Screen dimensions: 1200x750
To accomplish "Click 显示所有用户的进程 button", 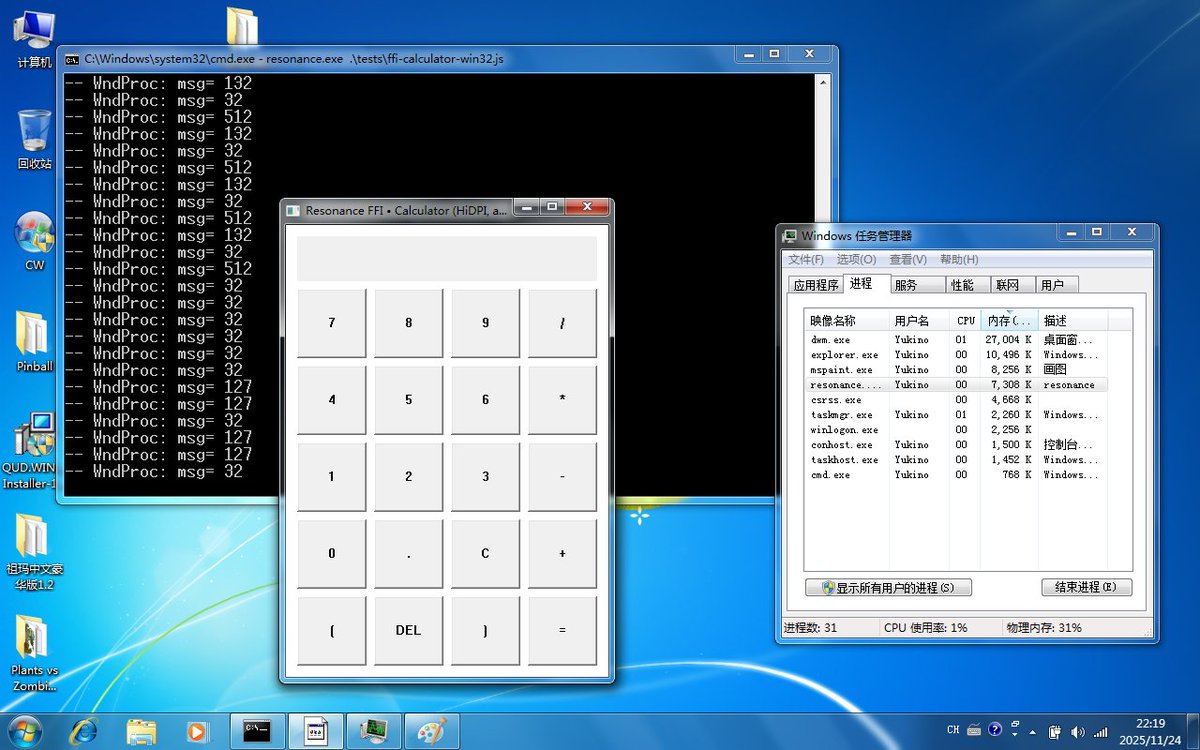I will [x=888, y=587].
